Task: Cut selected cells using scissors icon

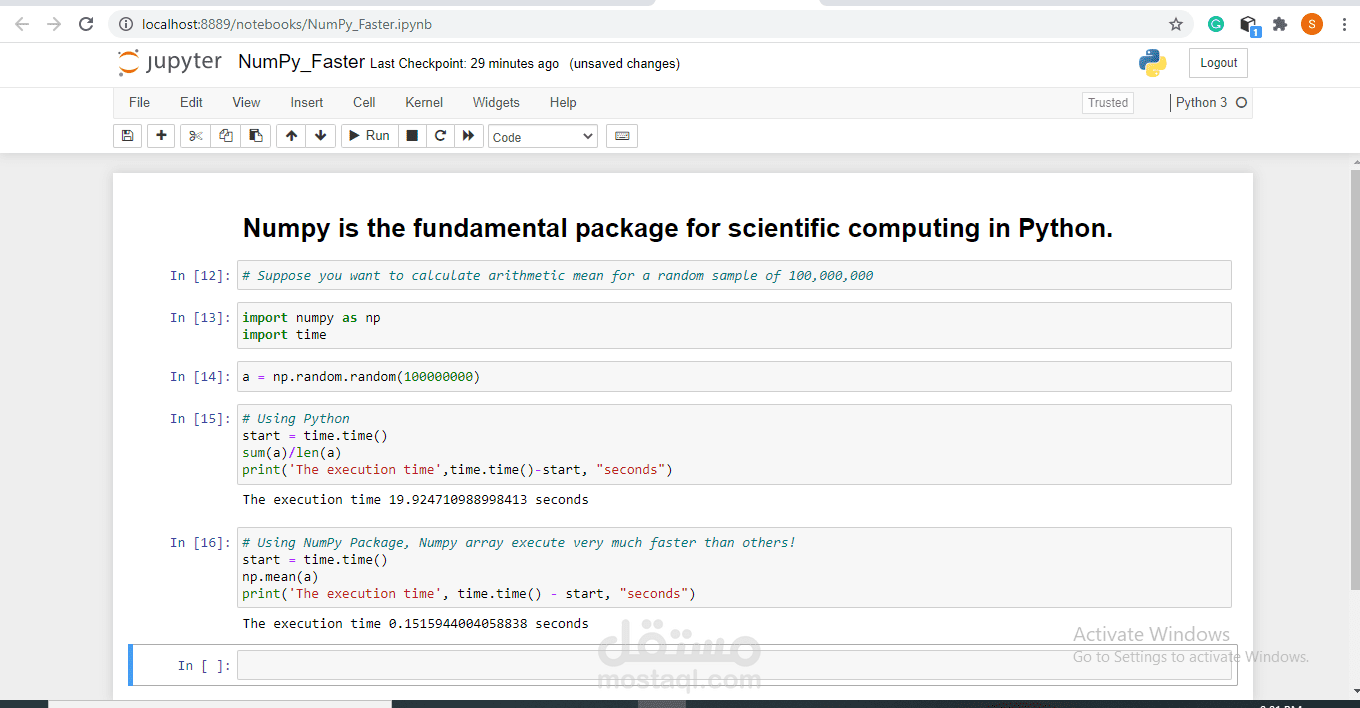Action: coord(196,136)
